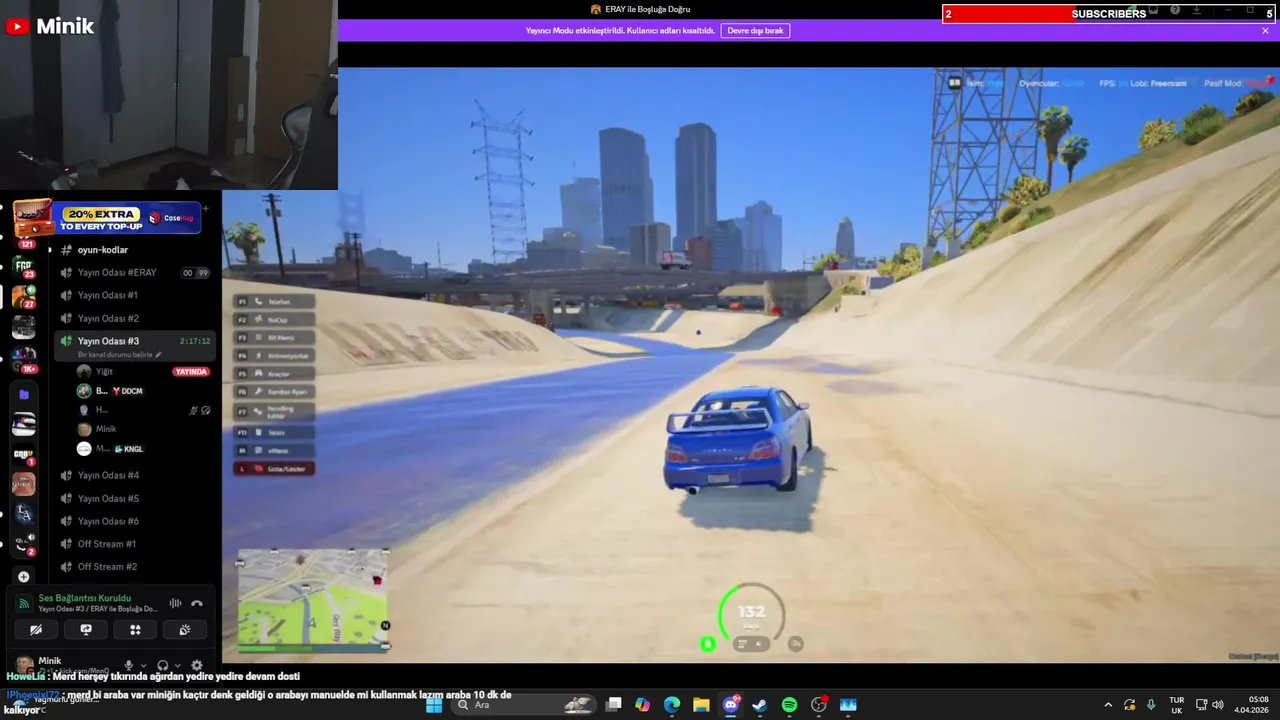Image resolution: width=1280 pixels, height=720 pixels.
Task: Select the F2 NoClip game menu entry
Action: 274,320
